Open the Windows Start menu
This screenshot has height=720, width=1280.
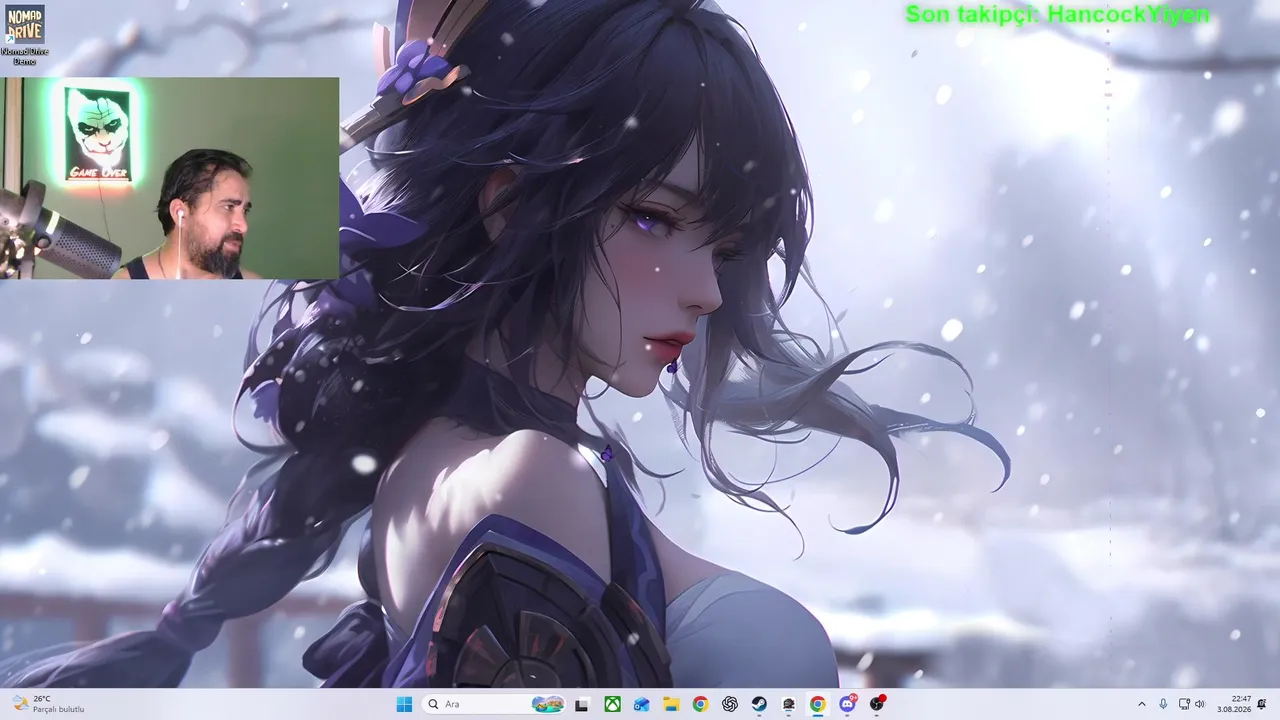[x=404, y=704]
